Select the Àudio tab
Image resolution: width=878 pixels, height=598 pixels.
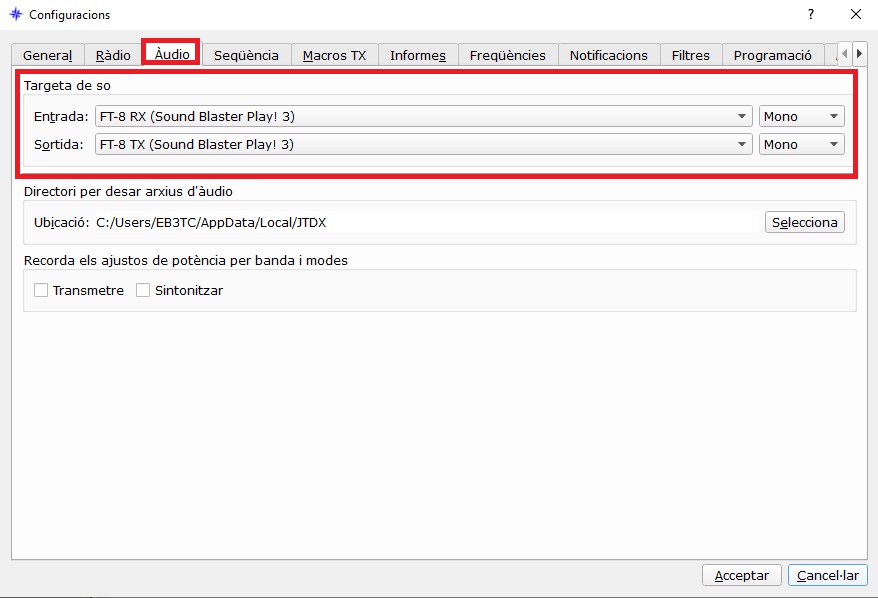tap(172, 54)
